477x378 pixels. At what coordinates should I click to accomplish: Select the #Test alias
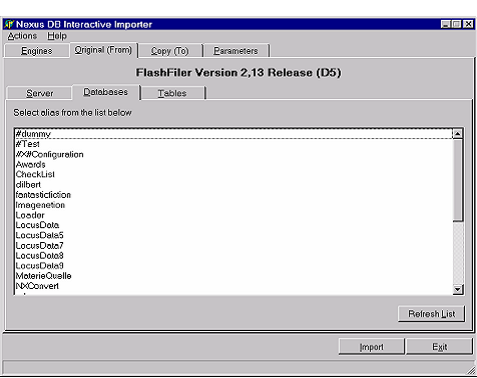[x=234, y=144]
